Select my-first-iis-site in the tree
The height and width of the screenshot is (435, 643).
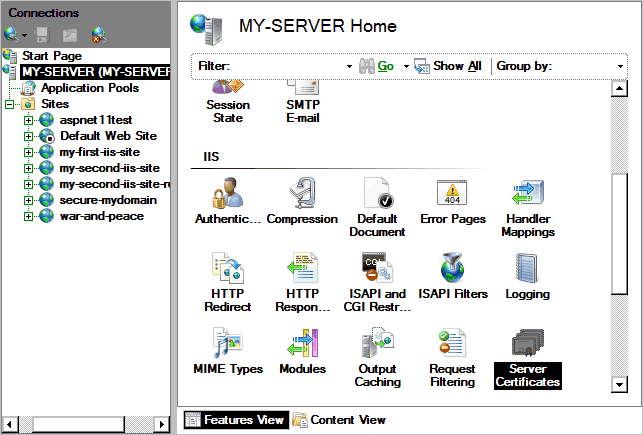click(x=100, y=152)
